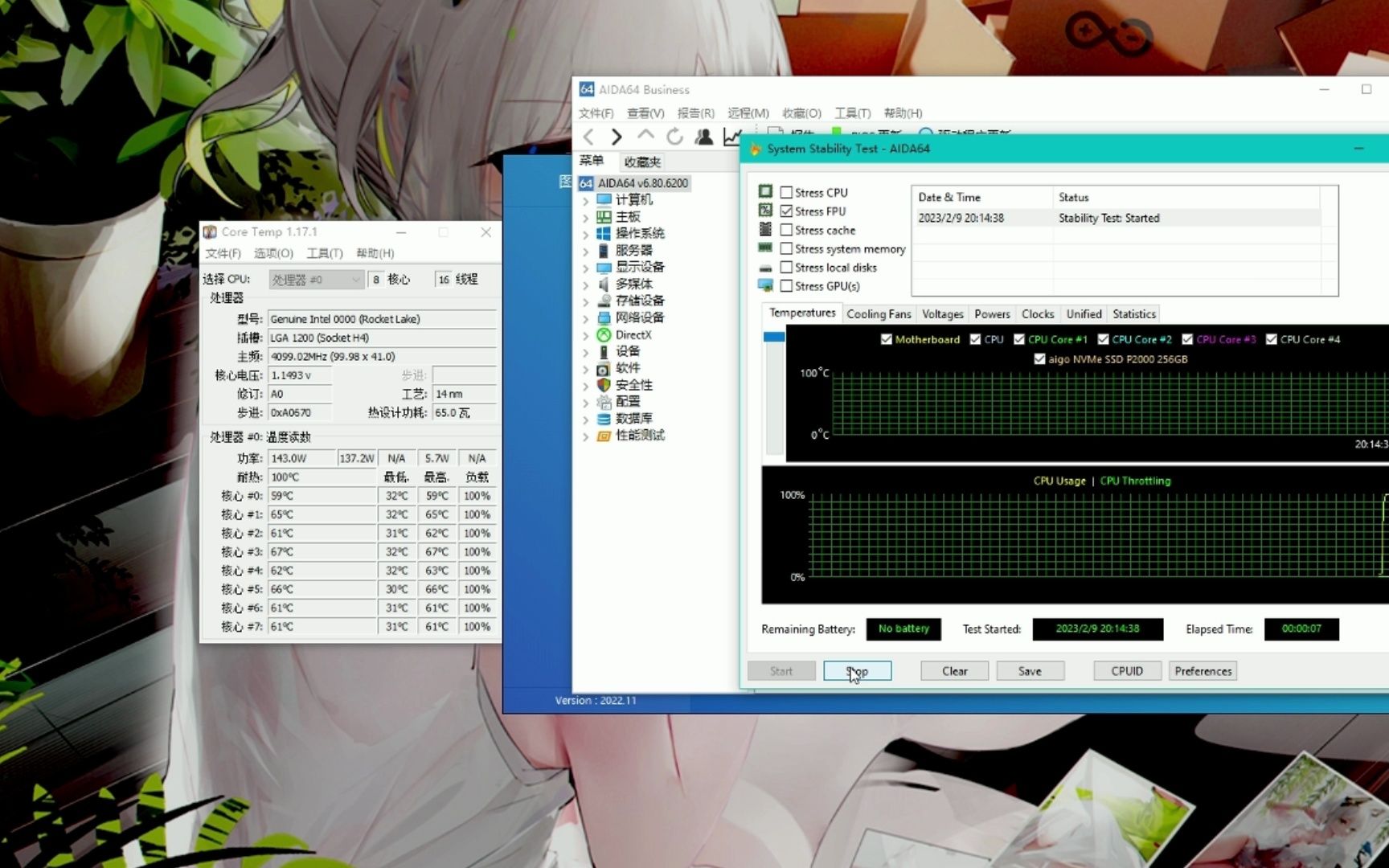Switch to the Voltages tab
1389x868 pixels.
(942, 314)
